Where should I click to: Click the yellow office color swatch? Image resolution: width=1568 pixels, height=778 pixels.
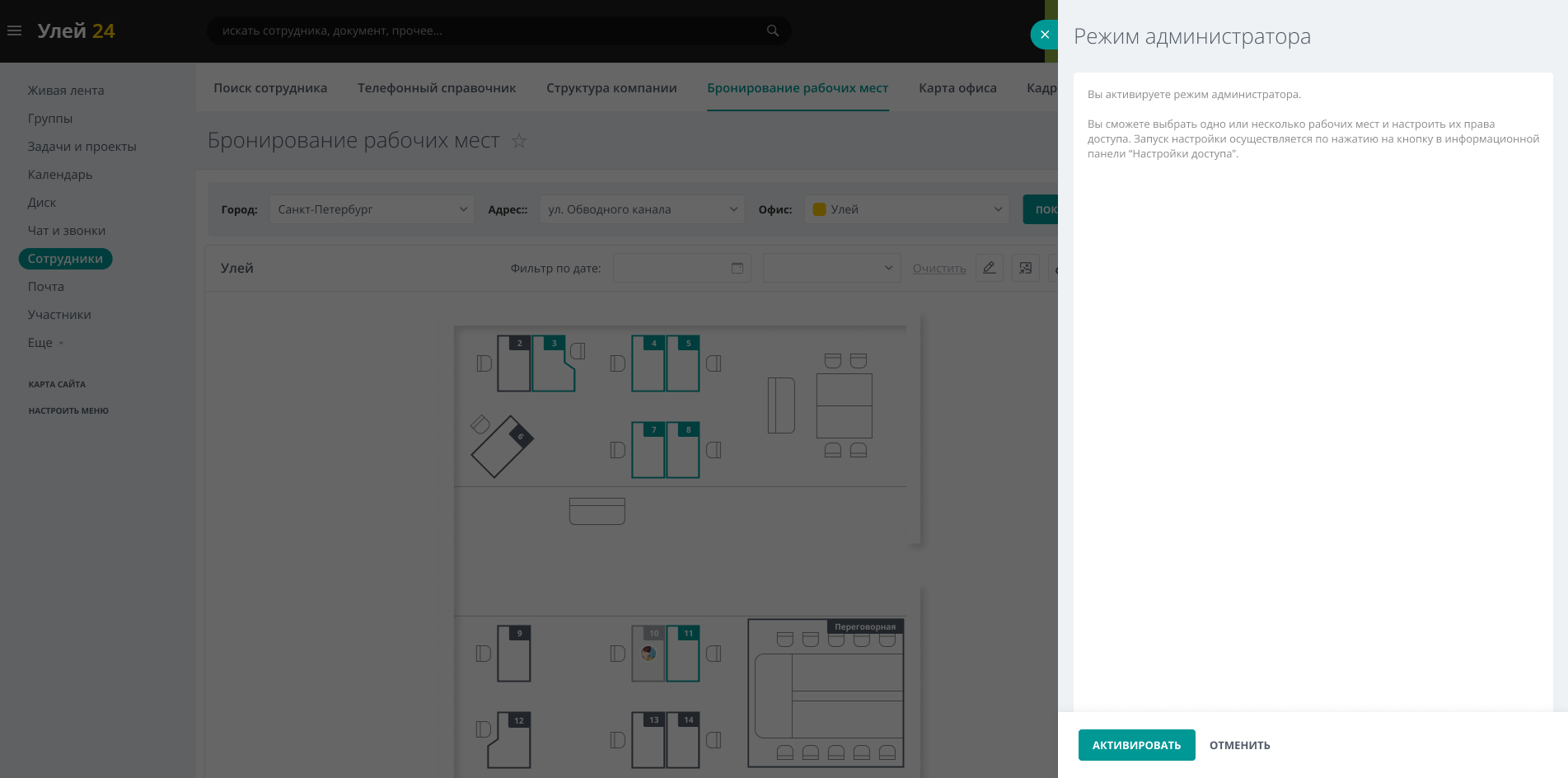tap(819, 209)
